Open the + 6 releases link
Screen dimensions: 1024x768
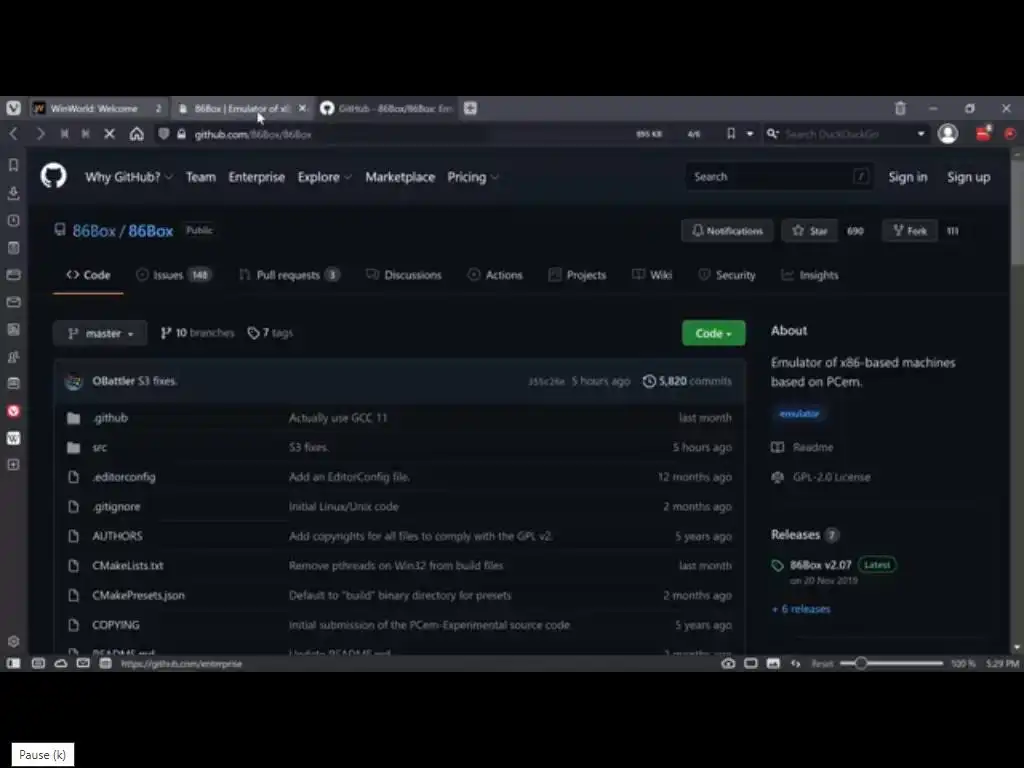[801, 609]
